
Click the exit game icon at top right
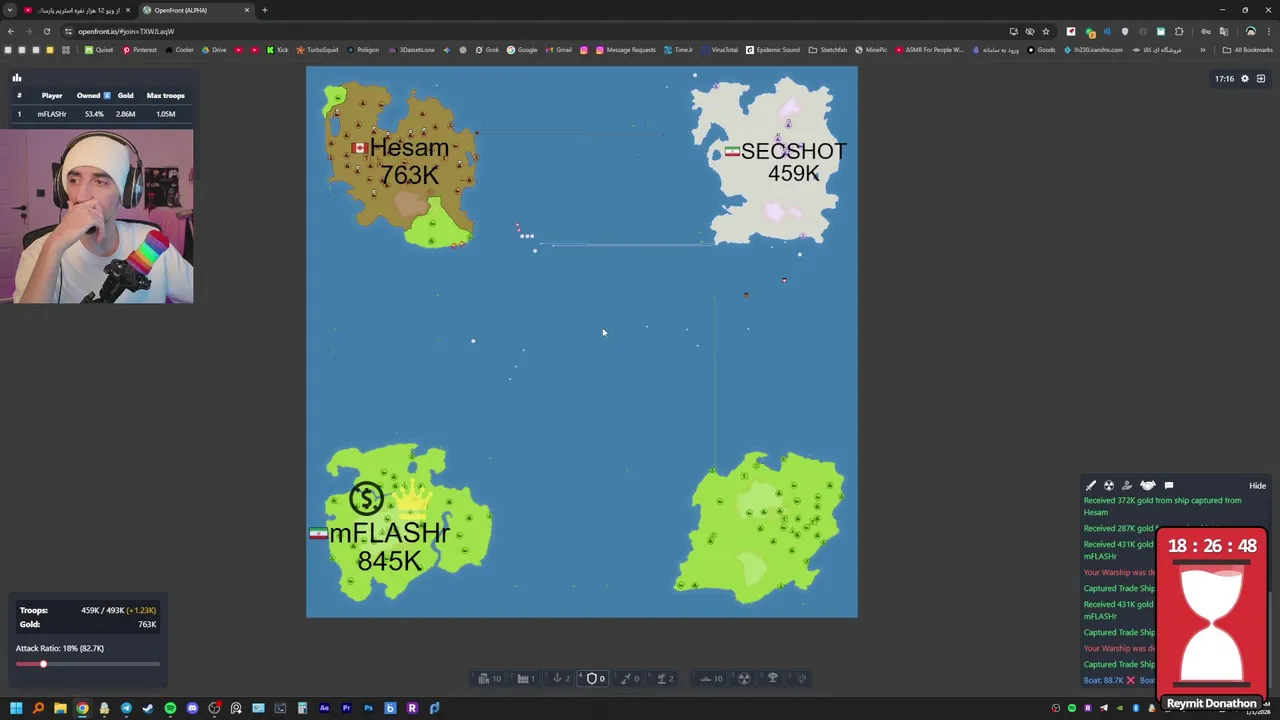[x=1261, y=78]
